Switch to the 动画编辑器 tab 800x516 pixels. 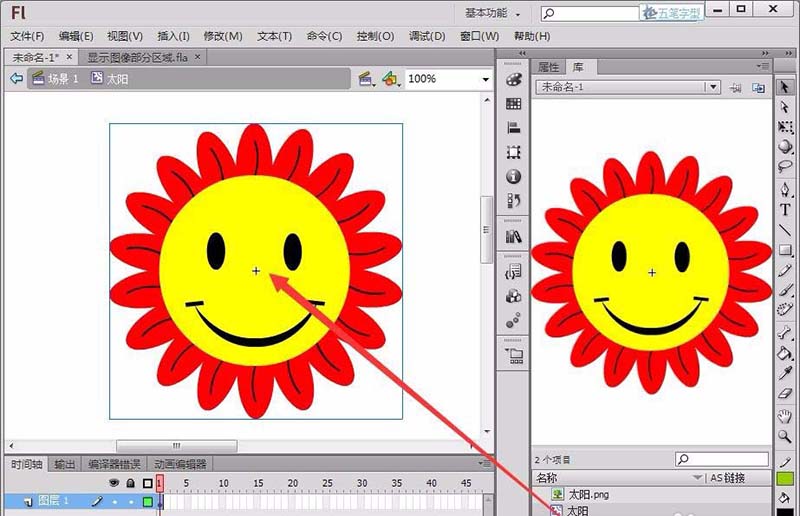(180, 464)
